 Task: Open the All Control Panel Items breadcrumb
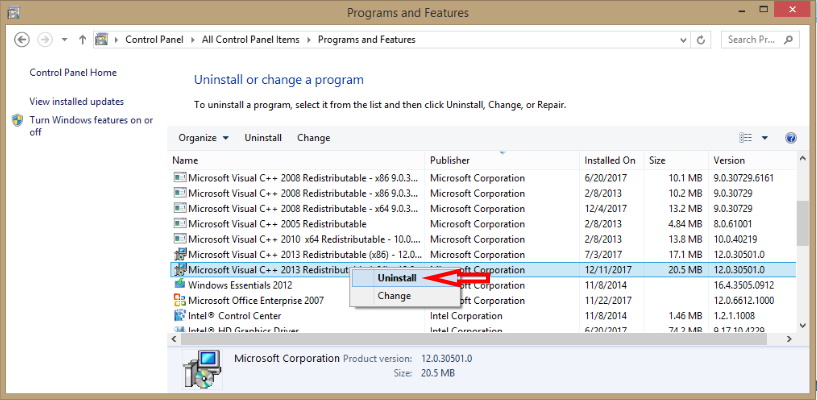251,40
